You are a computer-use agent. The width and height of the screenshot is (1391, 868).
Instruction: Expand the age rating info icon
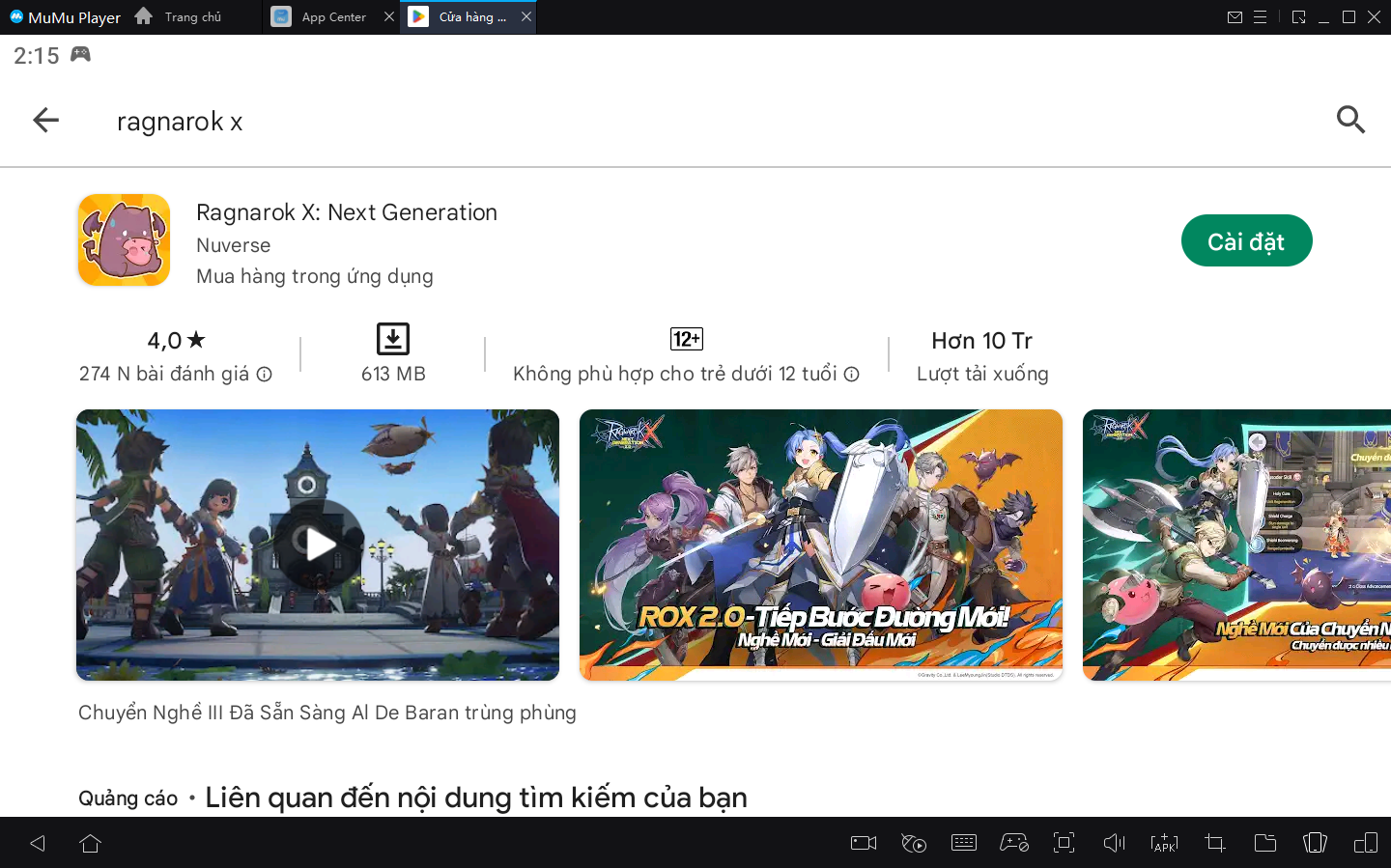(851, 375)
